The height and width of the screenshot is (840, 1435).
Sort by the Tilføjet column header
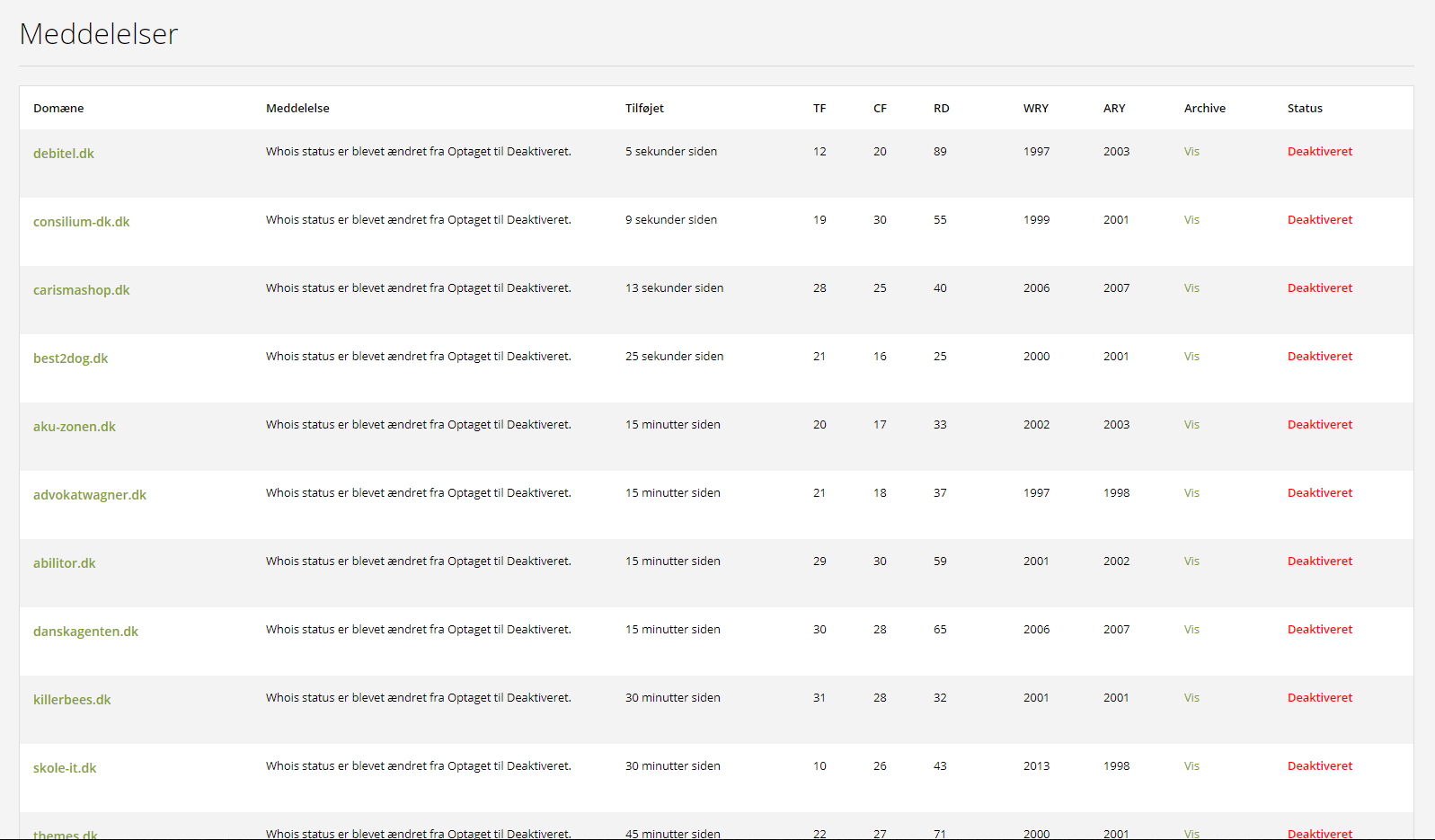pos(644,109)
